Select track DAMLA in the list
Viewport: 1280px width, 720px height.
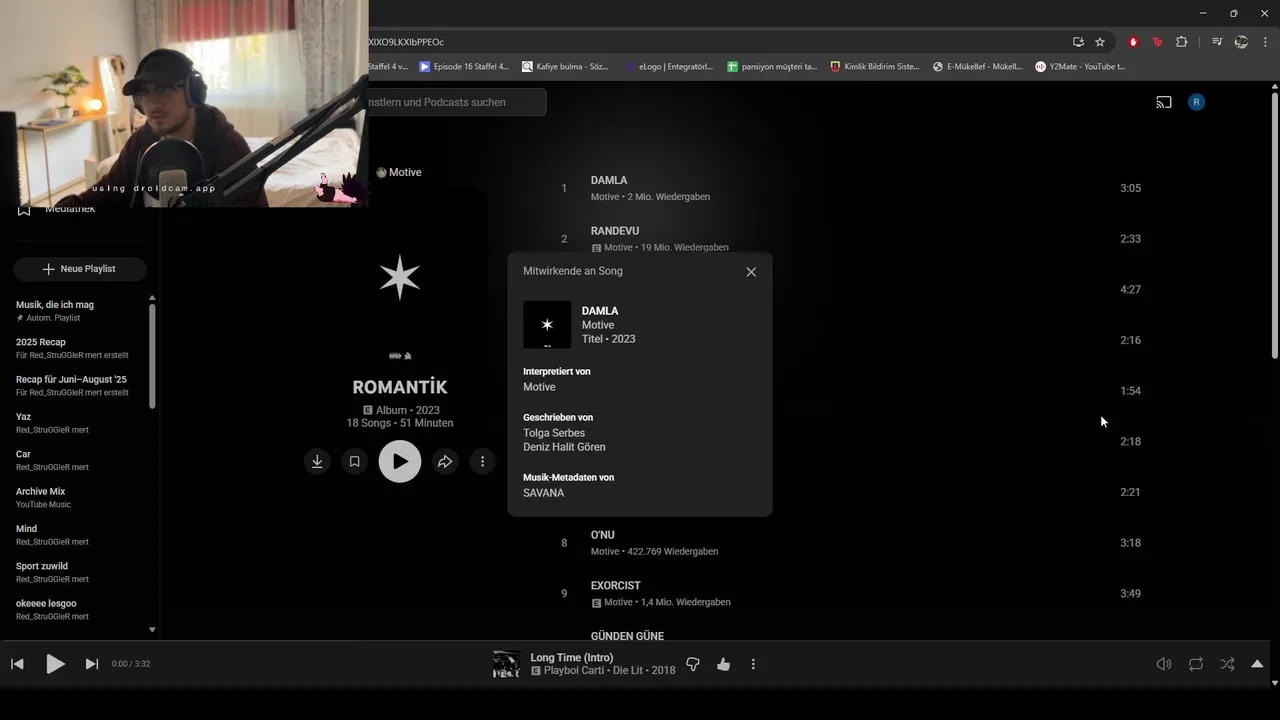click(x=609, y=180)
